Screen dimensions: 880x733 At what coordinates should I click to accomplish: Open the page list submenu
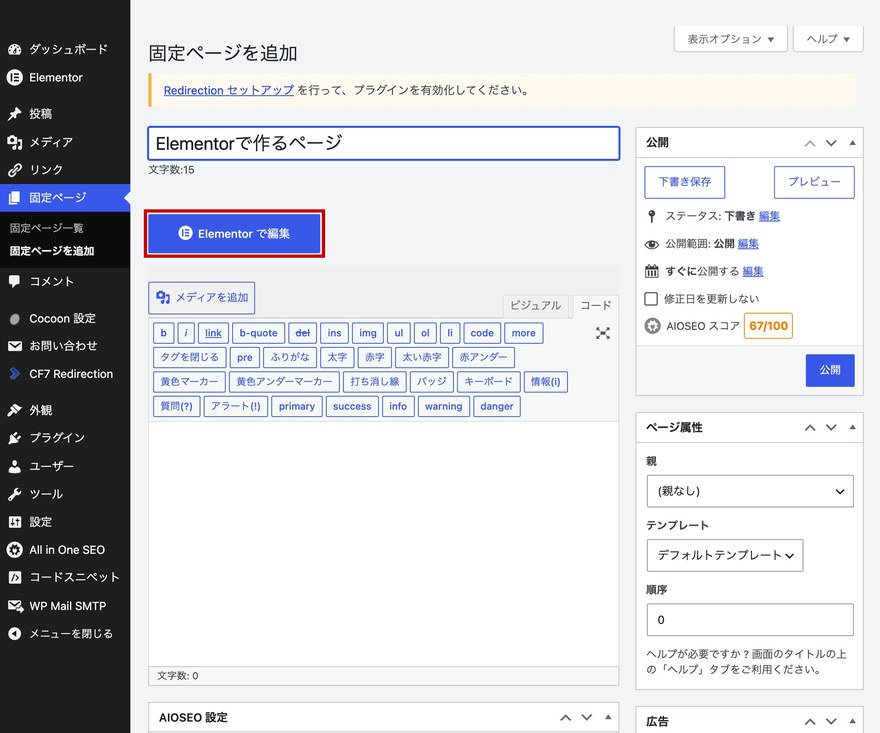click(47, 228)
